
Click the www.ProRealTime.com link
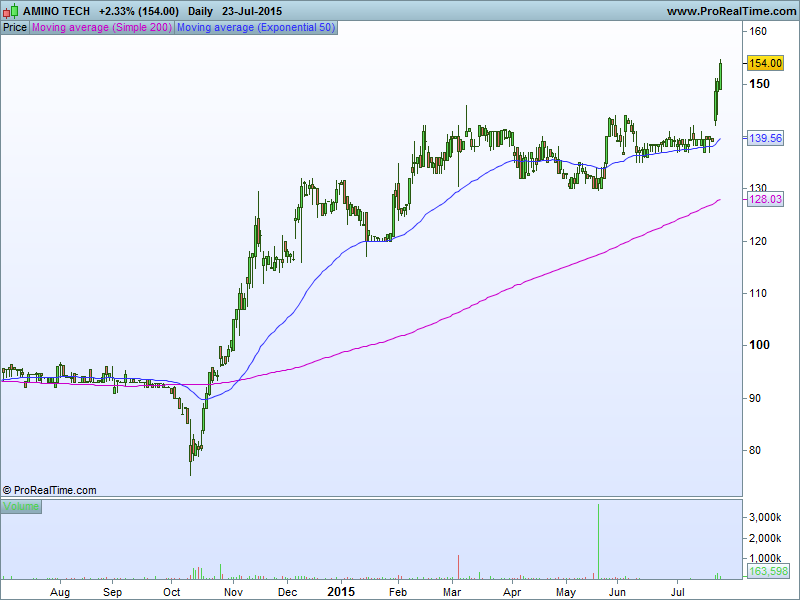(731, 11)
